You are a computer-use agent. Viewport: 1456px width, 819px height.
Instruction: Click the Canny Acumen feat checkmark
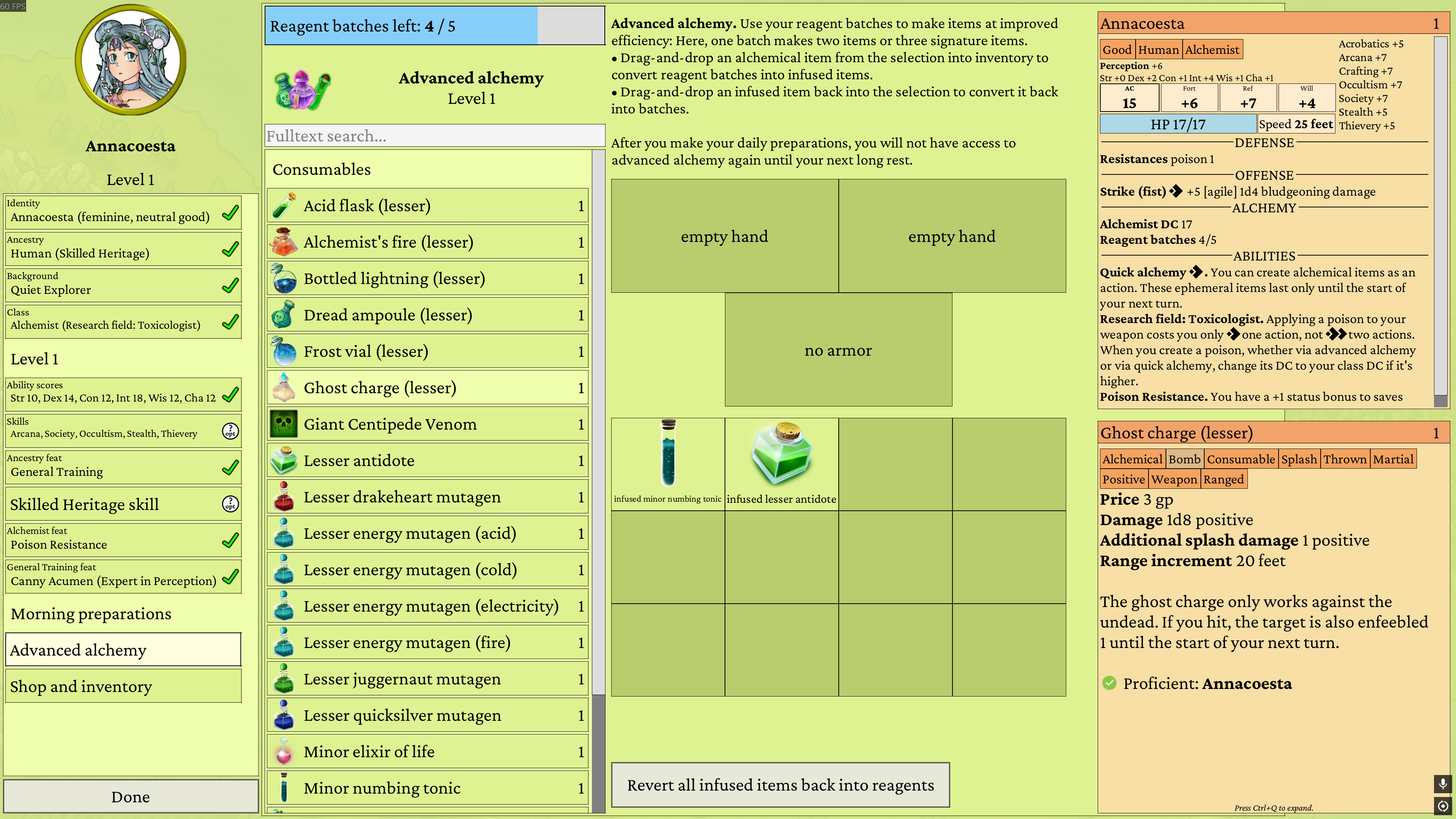click(230, 577)
